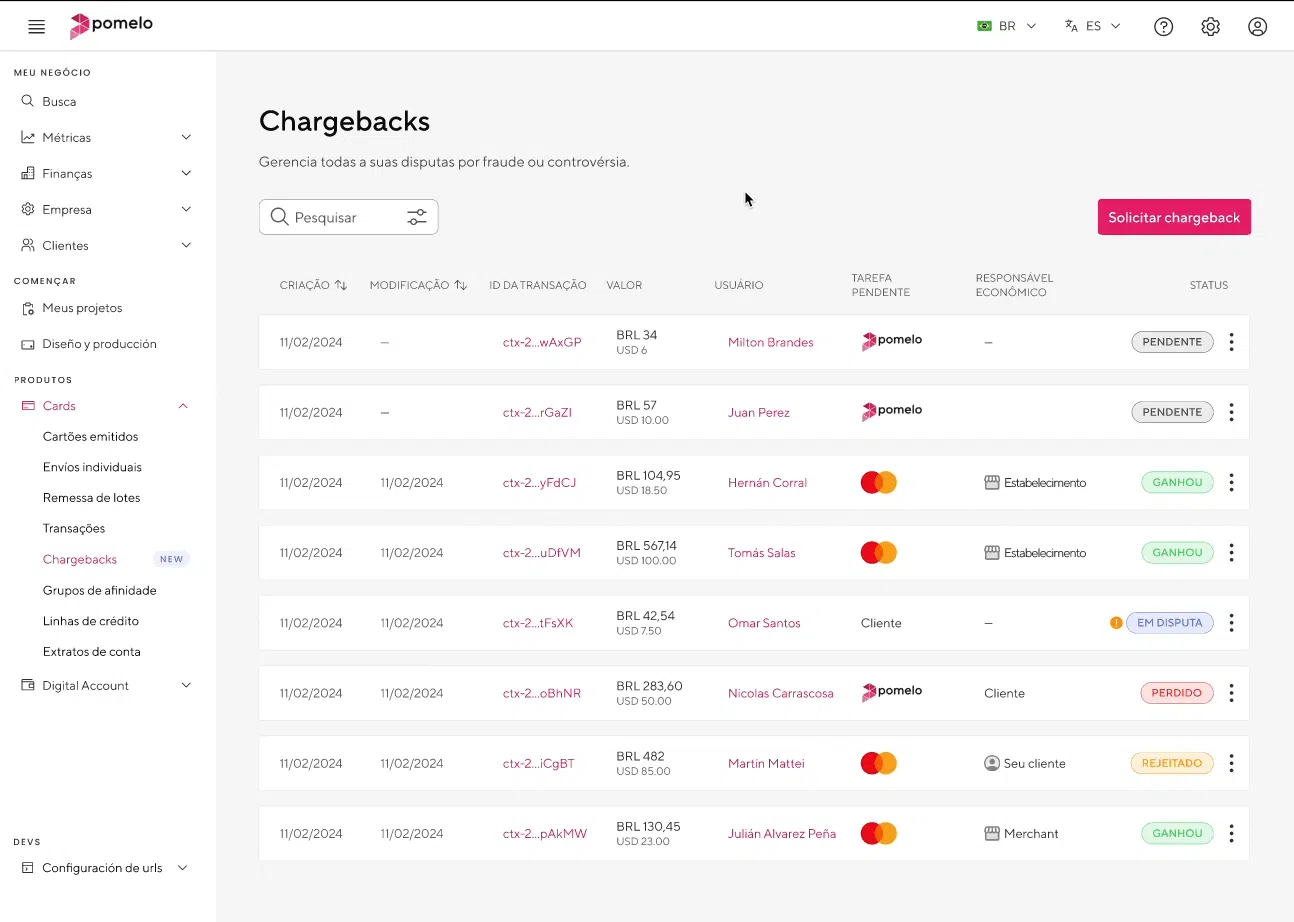Sort the table by Criação column
Viewport: 1294px width, 922px height.
341,285
